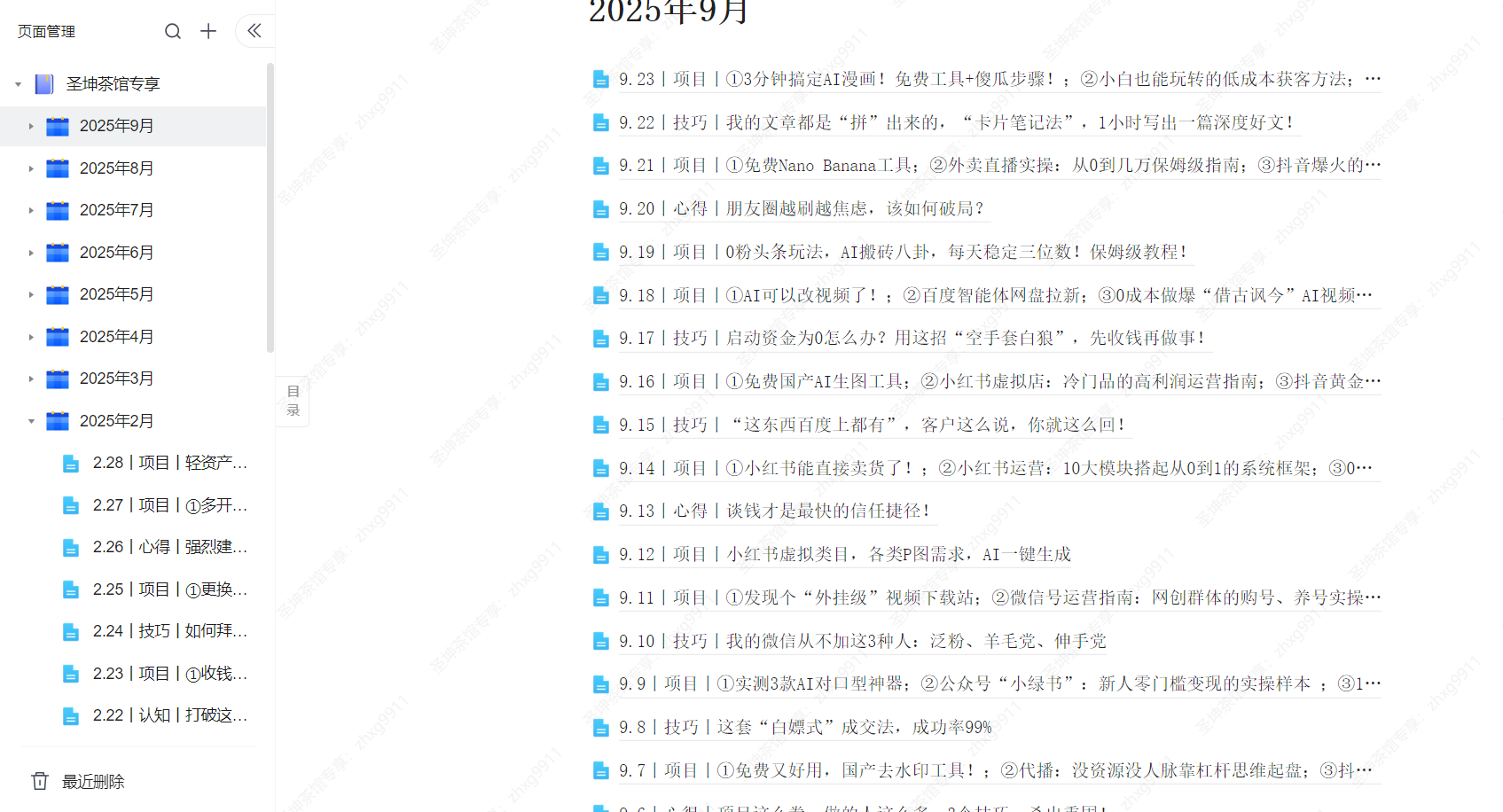Screen dimensions: 1503x812
Task: Click document icon of 9.17 | 技巧 entry
Action: 600,339
